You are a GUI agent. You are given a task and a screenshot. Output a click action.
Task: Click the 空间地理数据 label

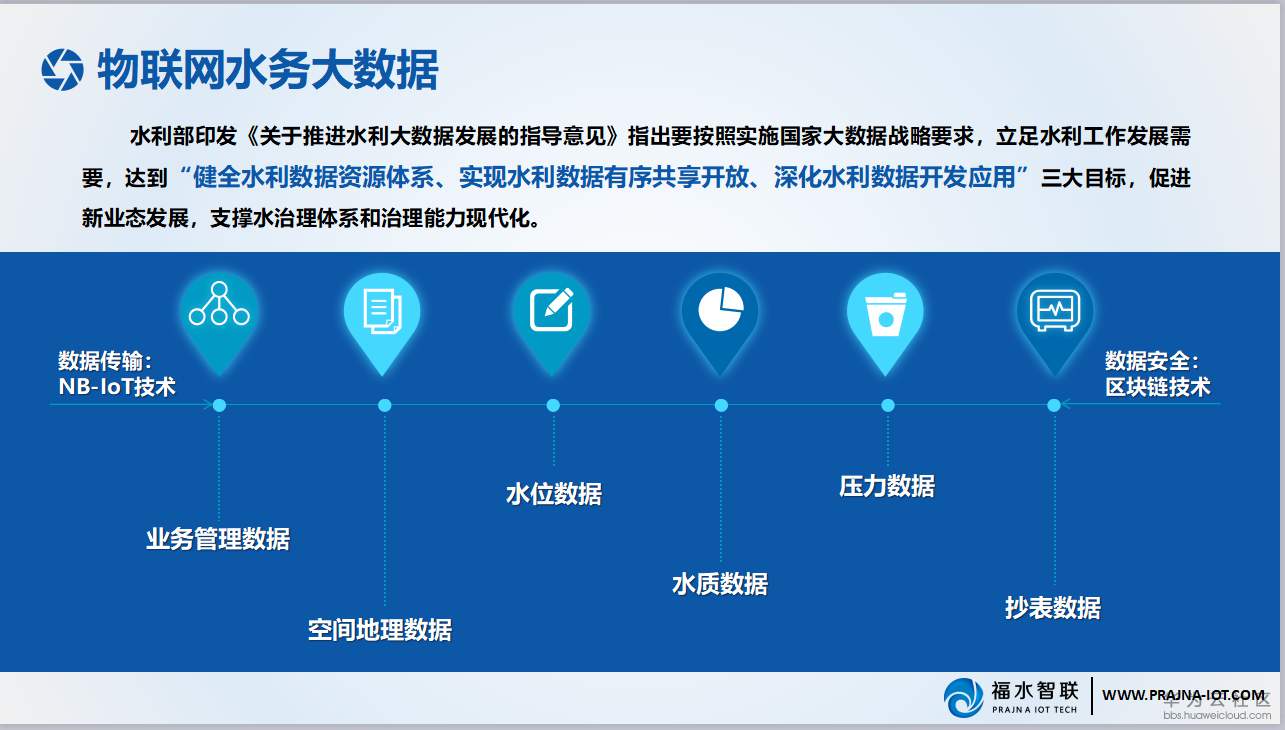(x=380, y=629)
